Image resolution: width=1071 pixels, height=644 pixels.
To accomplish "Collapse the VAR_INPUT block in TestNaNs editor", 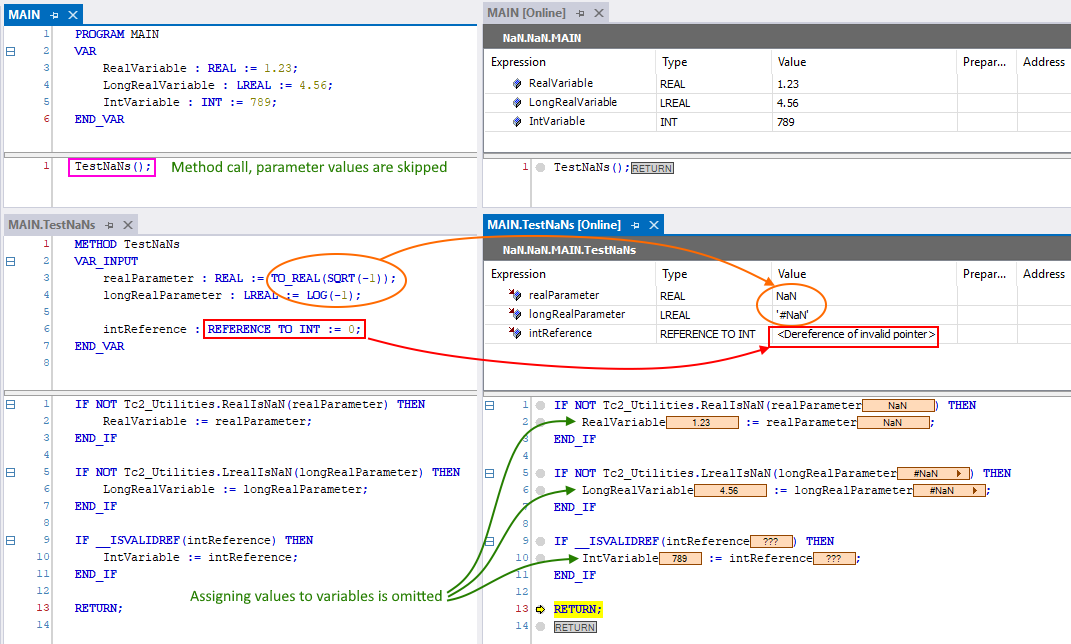I will [10, 261].
